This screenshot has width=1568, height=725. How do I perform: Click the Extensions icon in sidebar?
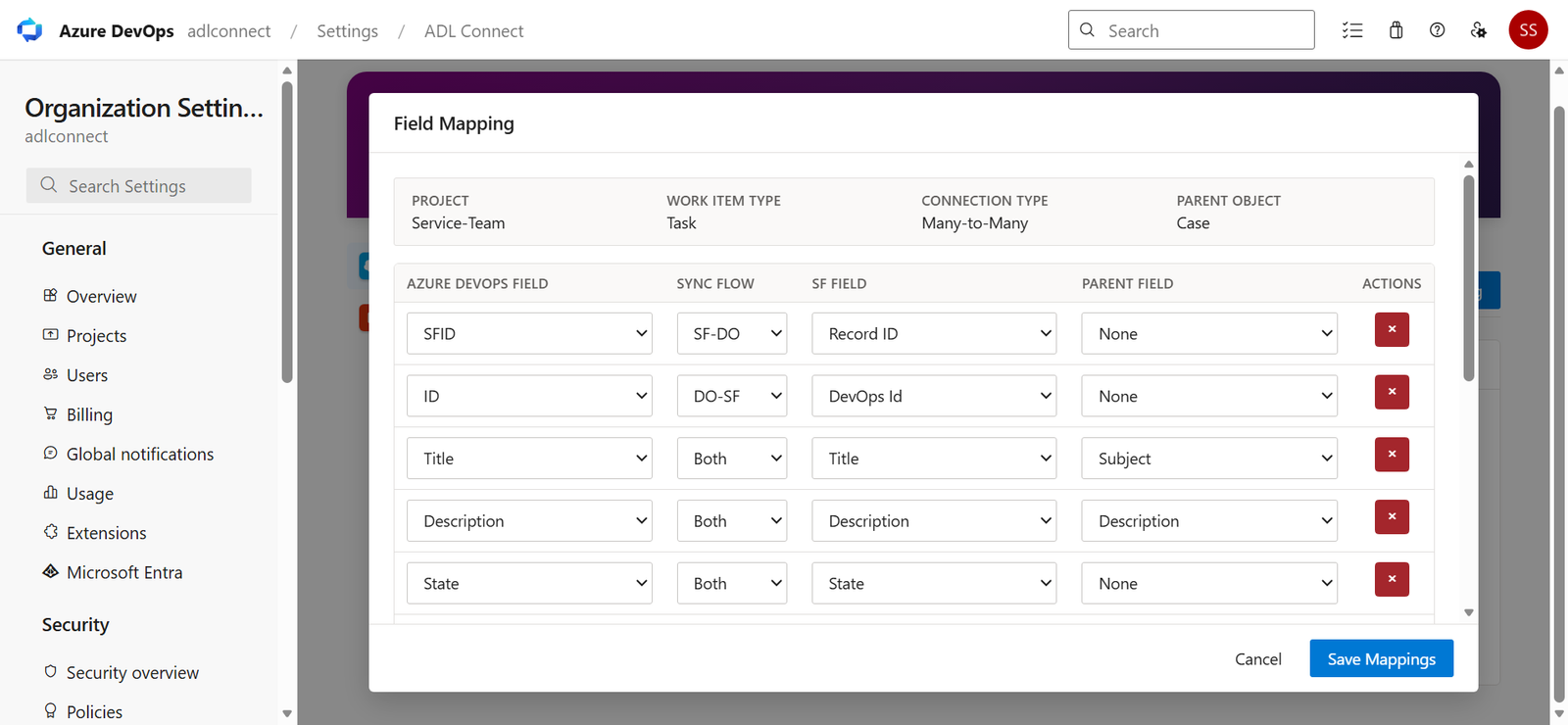tap(51, 531)
